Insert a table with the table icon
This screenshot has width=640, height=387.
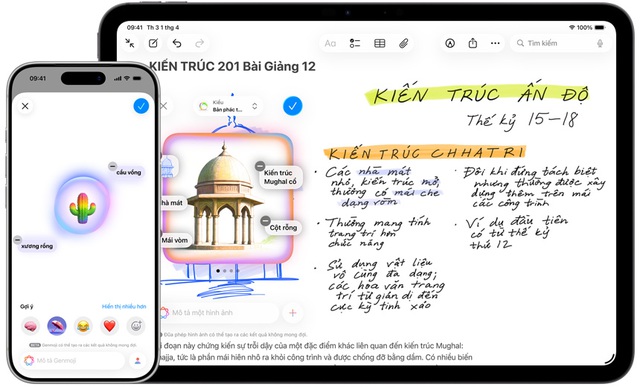380,43
